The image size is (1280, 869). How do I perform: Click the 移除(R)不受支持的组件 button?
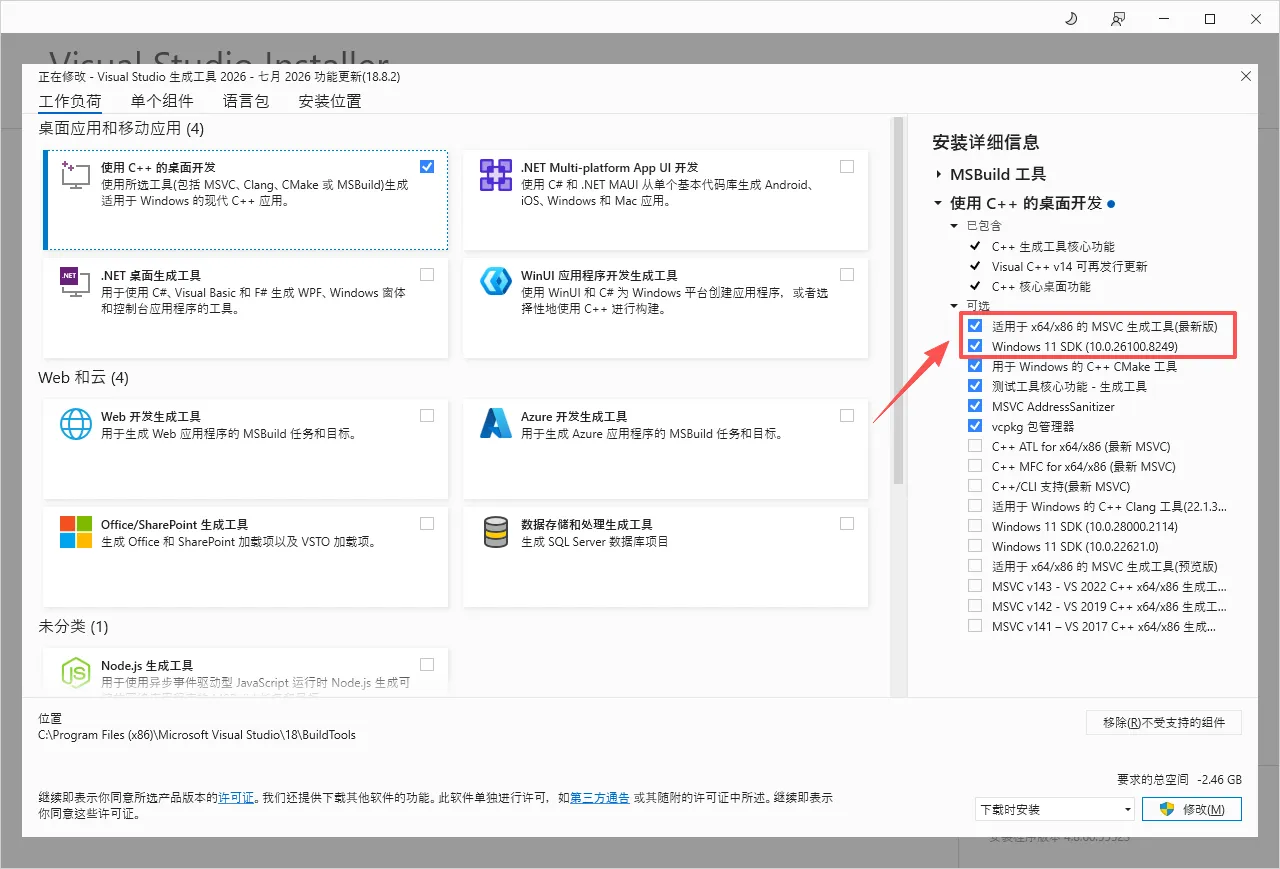coord(1164,722)
